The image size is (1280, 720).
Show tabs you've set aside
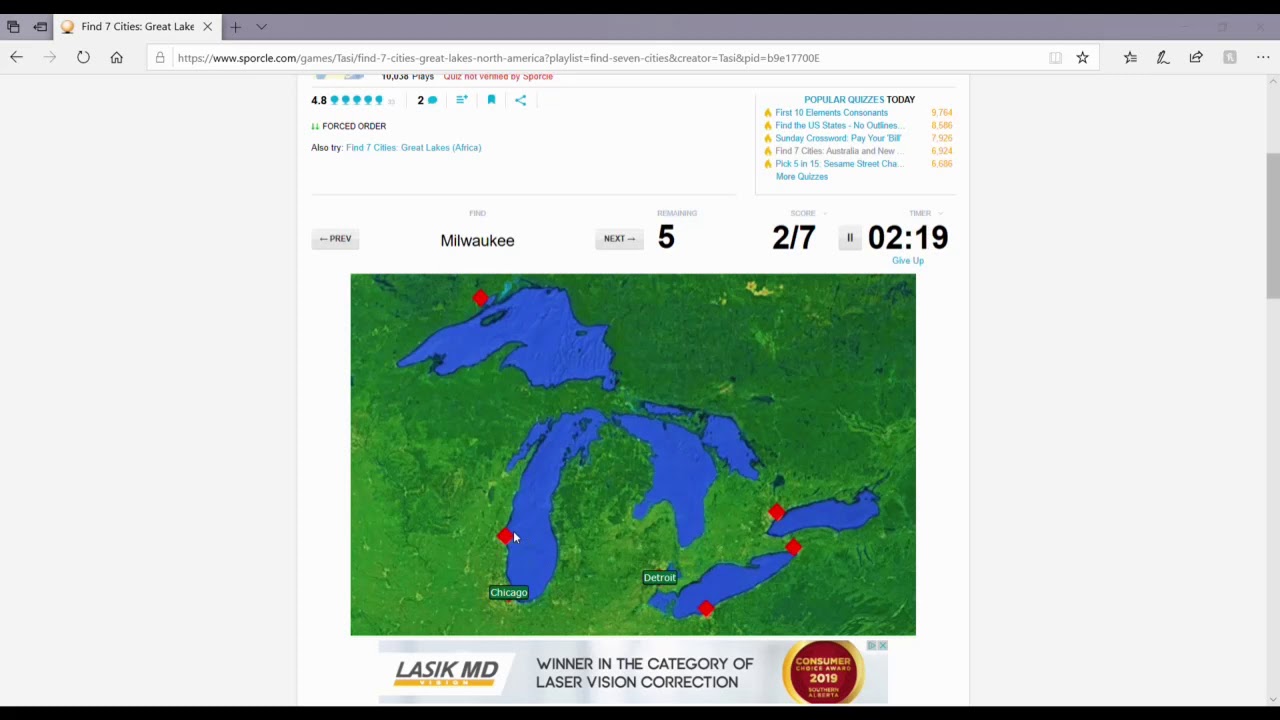point(13,27)
